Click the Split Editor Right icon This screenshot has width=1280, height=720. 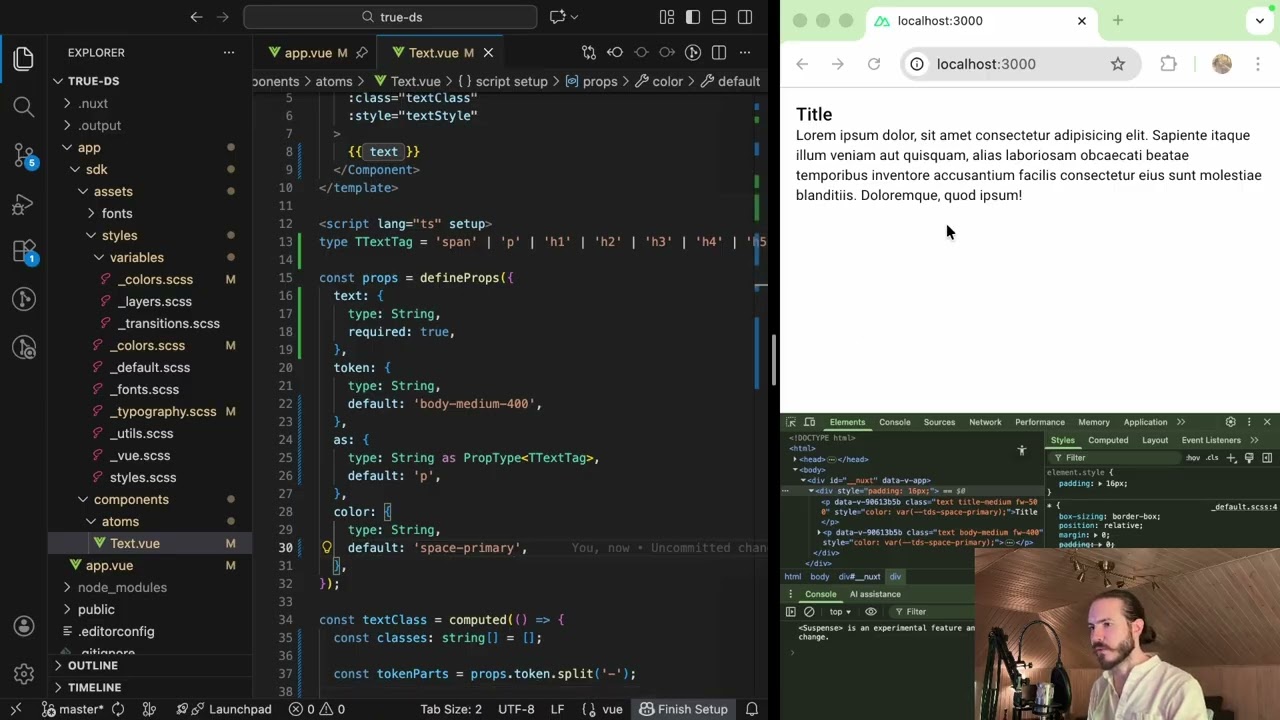(719, 52)
